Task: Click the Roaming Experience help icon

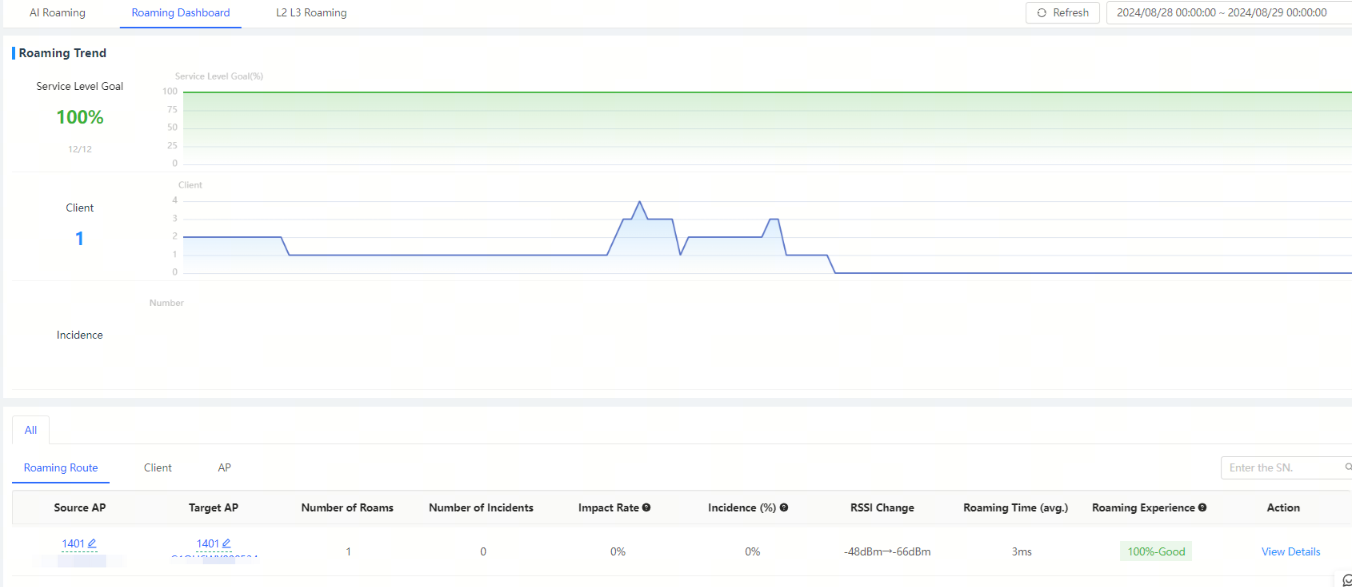Action: point(1202,508)
